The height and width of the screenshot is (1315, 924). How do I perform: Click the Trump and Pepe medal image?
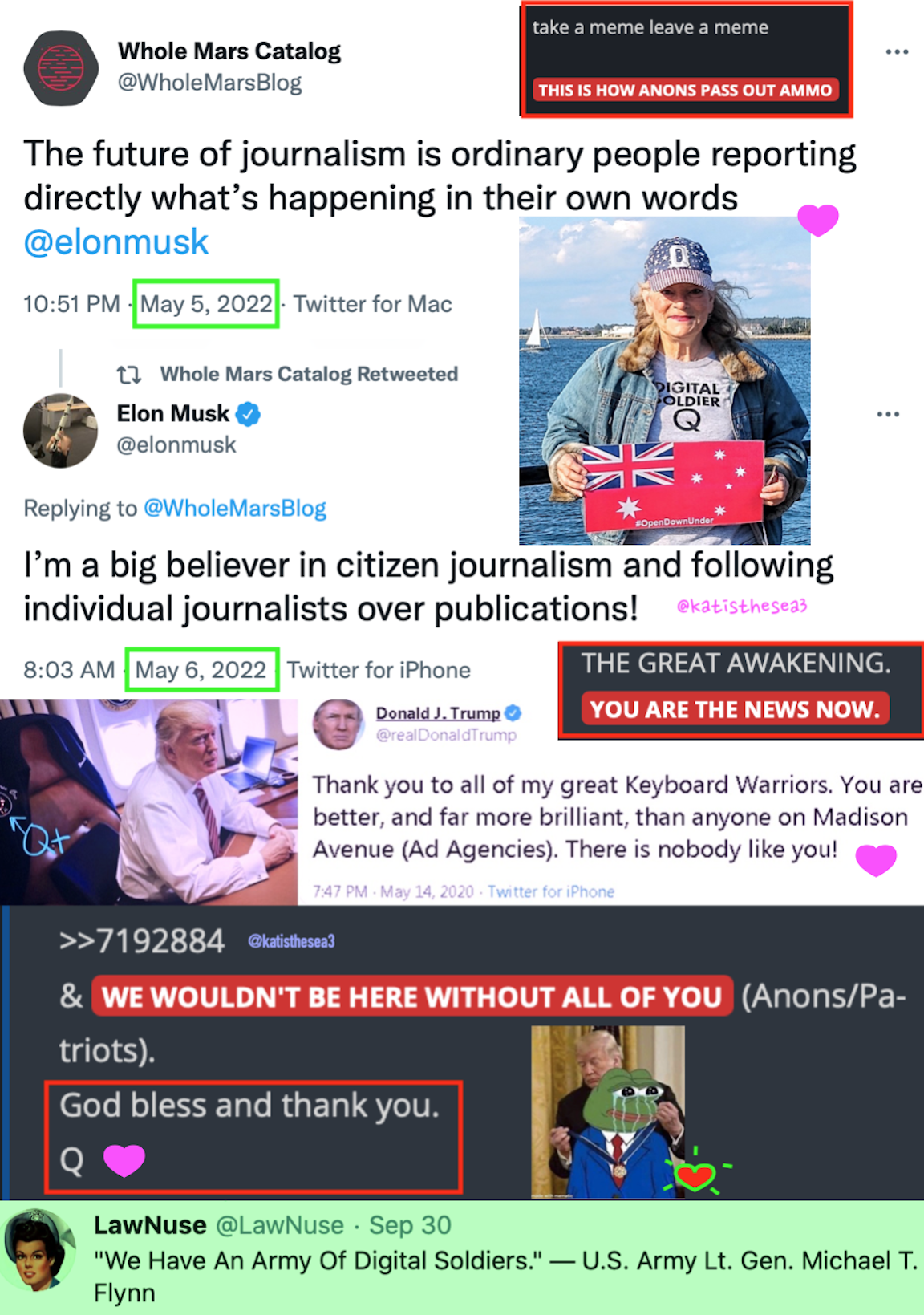click(x=608, y=1112)
